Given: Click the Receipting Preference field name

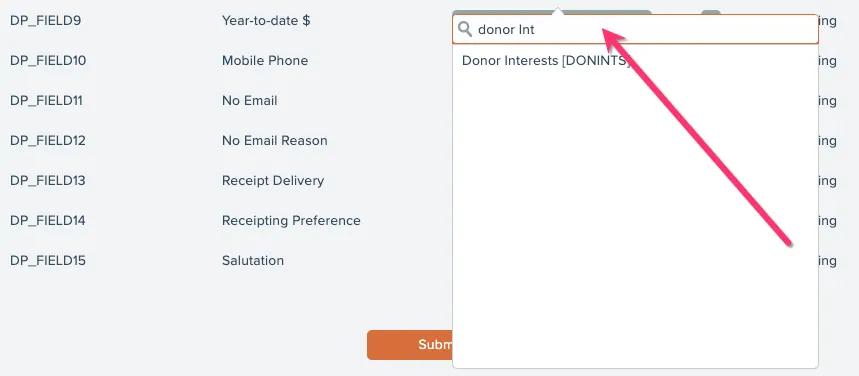Looking at the screenshot, I should pyautogui.click(x=291, y=221).
